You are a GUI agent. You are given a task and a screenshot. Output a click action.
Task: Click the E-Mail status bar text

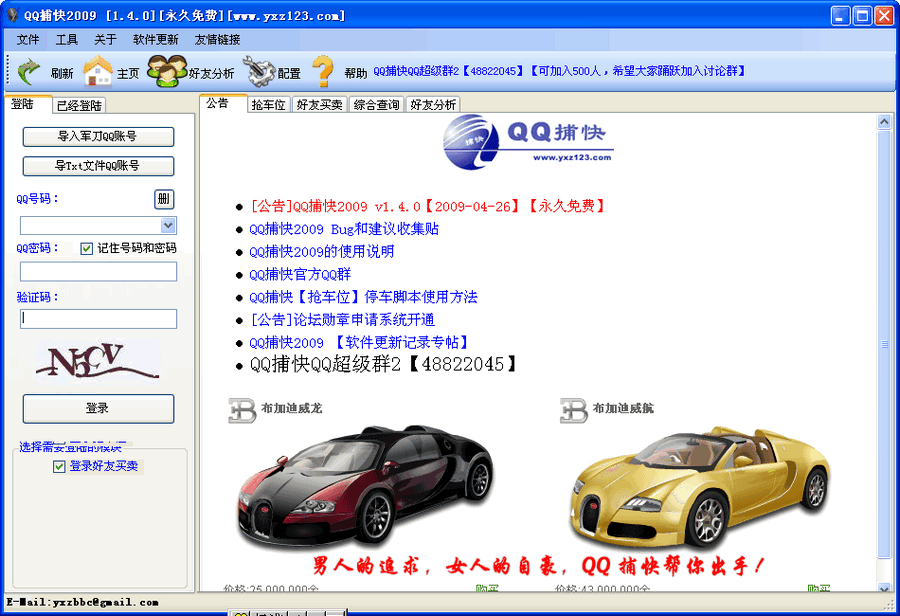[83, 602]
